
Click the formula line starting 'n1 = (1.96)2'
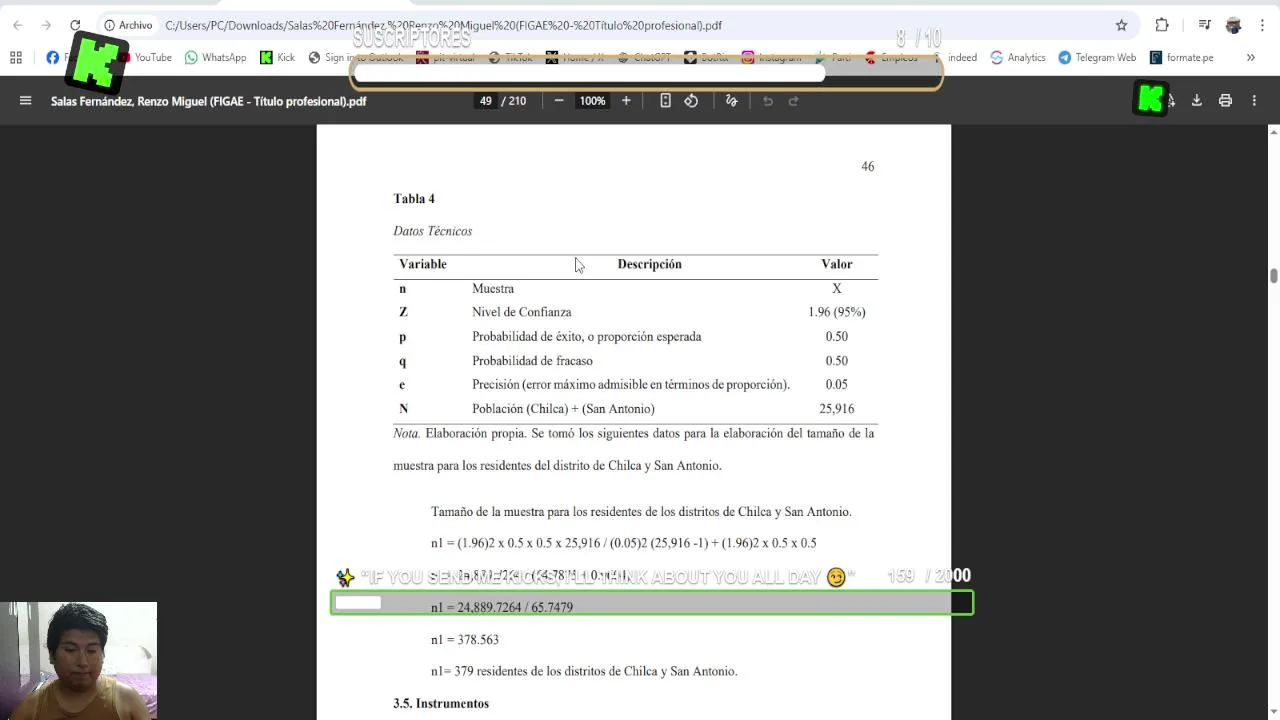tap(623, 543)
